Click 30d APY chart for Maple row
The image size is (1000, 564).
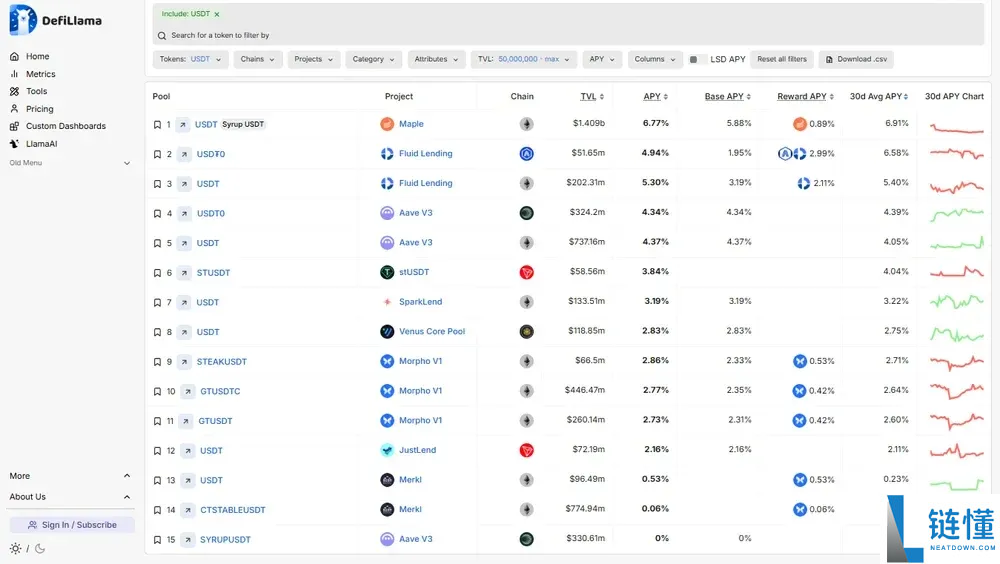(x=957, y=128)
